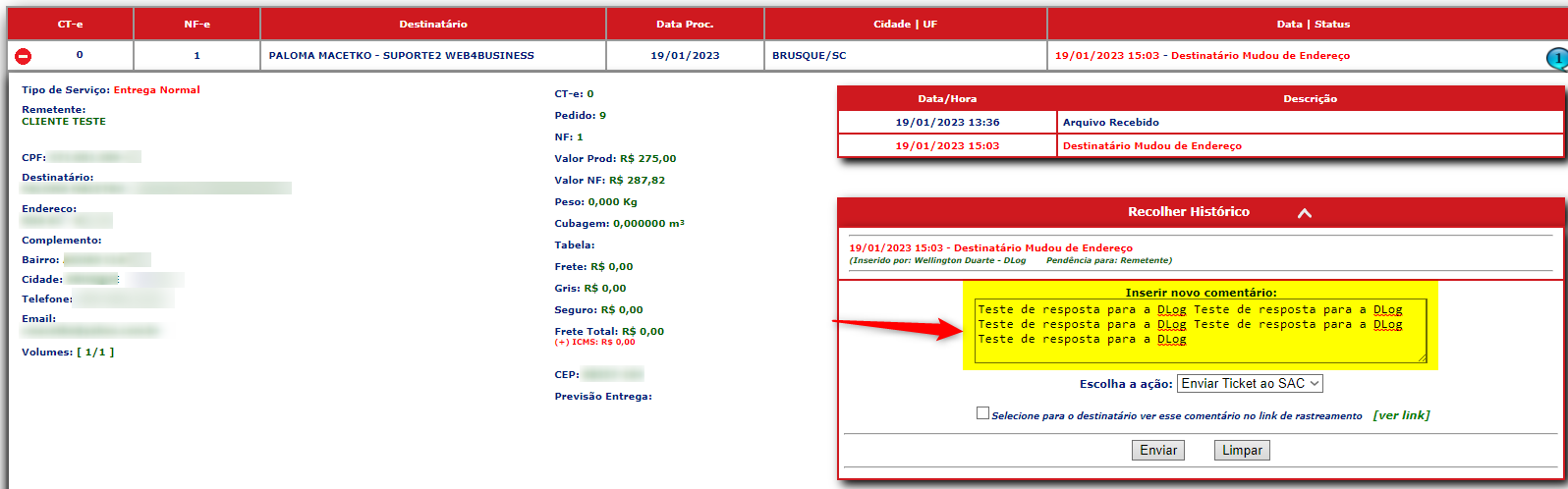Click the Data | Status column header

coord(1313,24)
